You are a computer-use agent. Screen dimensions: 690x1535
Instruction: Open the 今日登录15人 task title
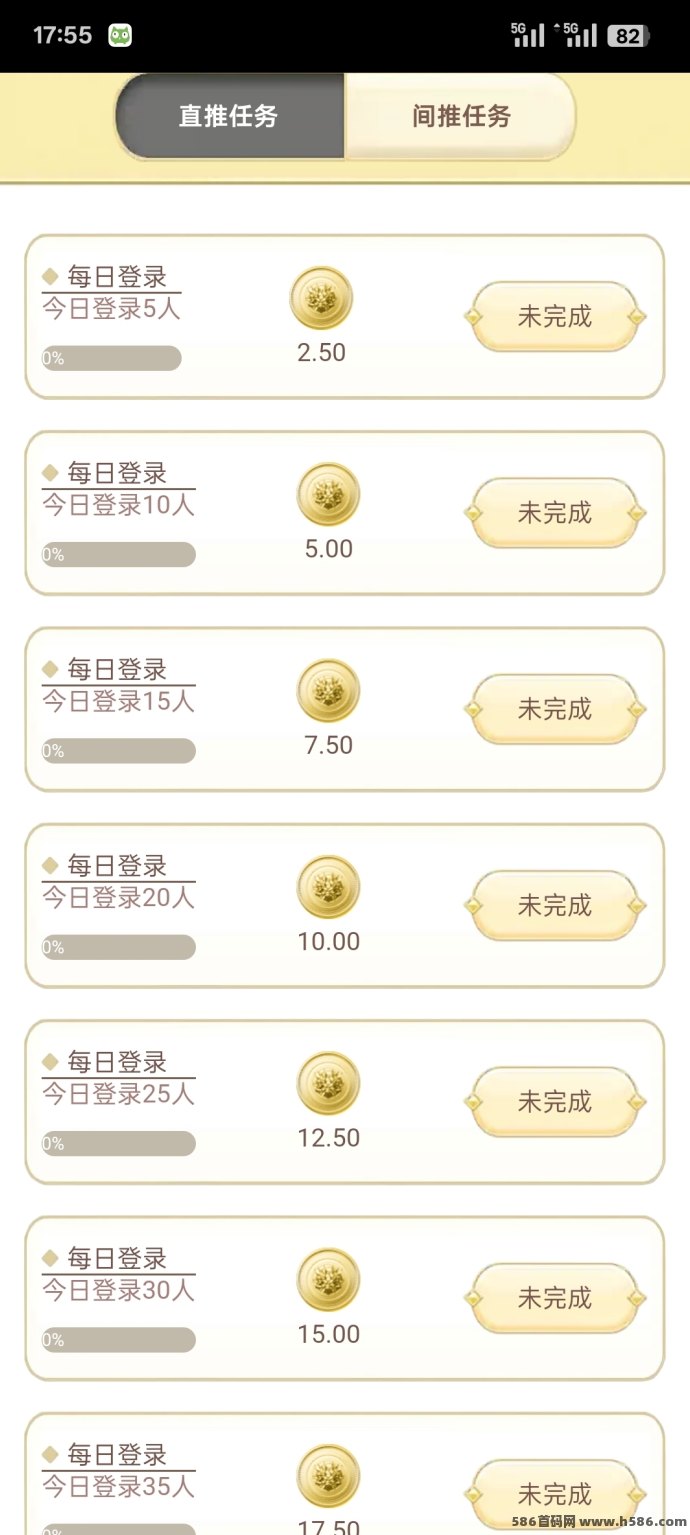pos(118,701)
